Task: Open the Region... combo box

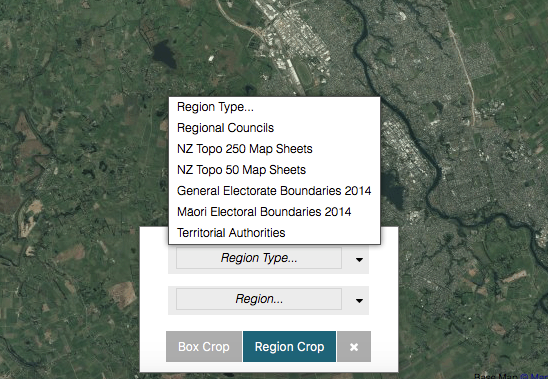Action: [x=259, y=299]
